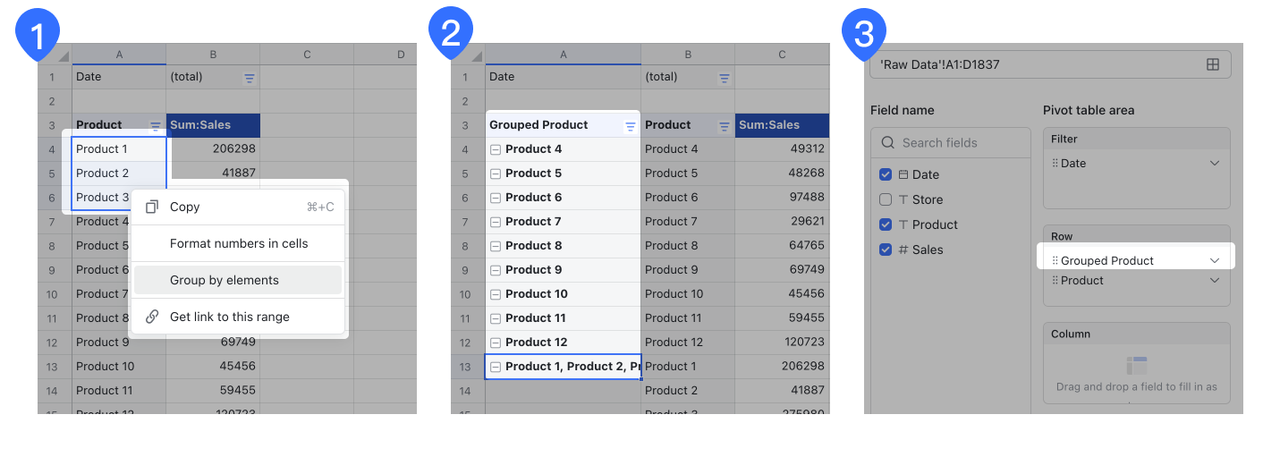Image resolution: width=1280 pixels, height=457 pixels.
Task: Click the filter icon in the (total) cell
Action: pyautogui.click(x=249, y=77)
